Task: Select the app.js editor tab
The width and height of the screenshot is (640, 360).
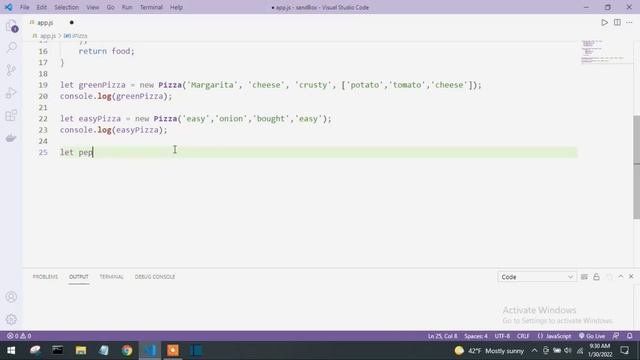Action: 45,22
